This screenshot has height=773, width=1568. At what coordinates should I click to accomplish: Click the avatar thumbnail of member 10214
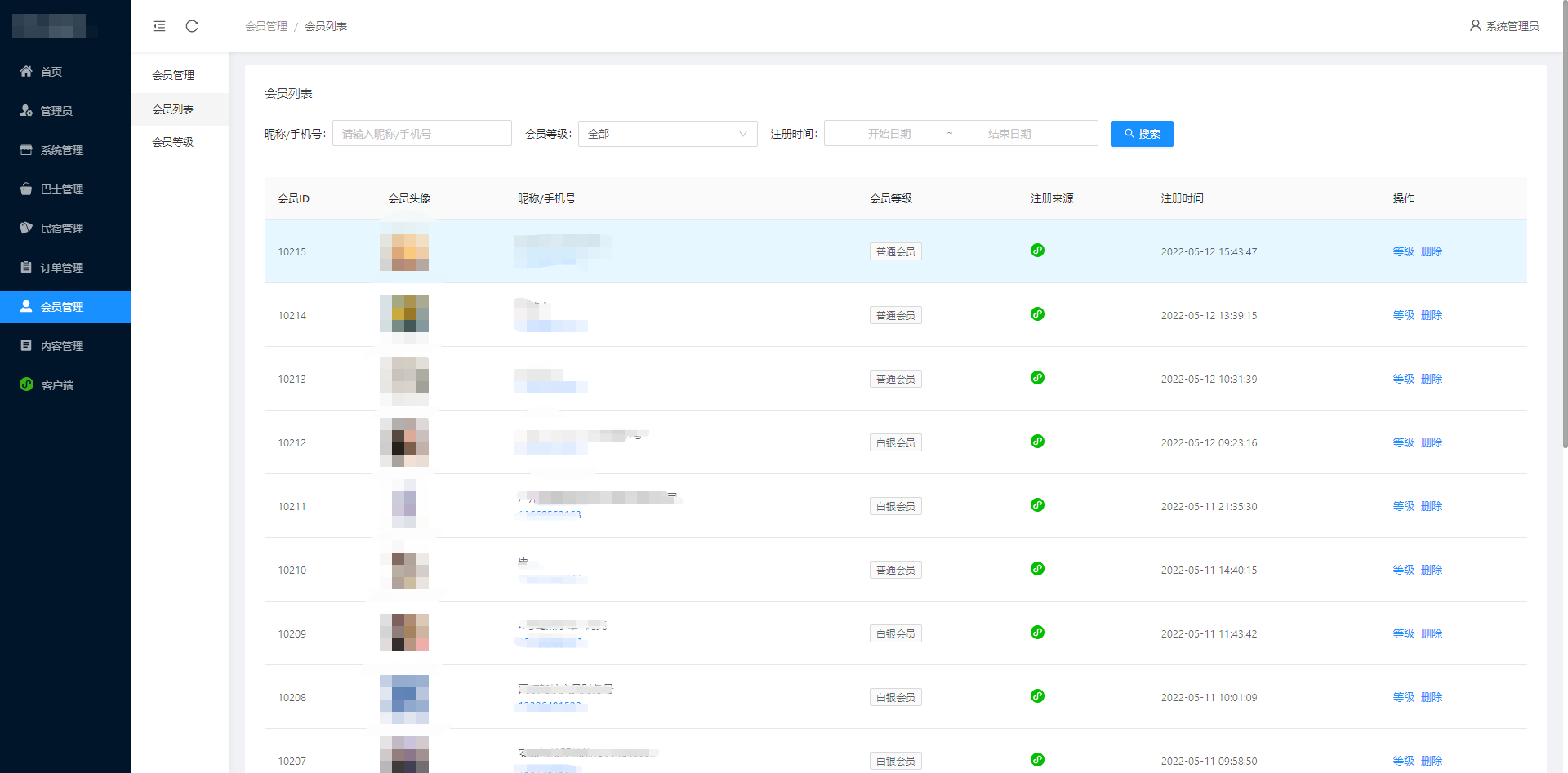403,315
